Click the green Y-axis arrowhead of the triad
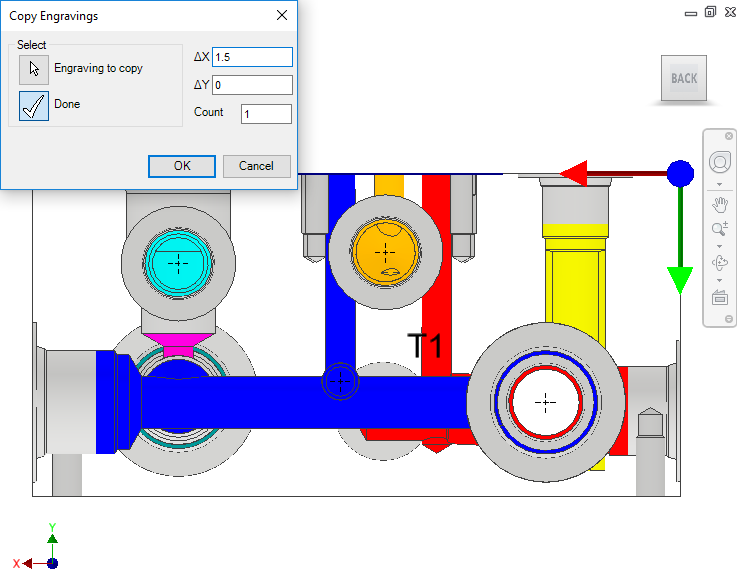This screenshot has width=737, height=579. tap(680, 281)
